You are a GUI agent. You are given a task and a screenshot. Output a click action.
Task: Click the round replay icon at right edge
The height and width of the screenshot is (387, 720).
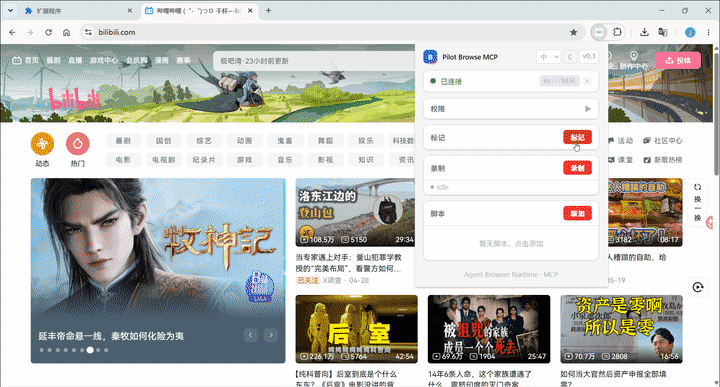[x=698, y=287]
